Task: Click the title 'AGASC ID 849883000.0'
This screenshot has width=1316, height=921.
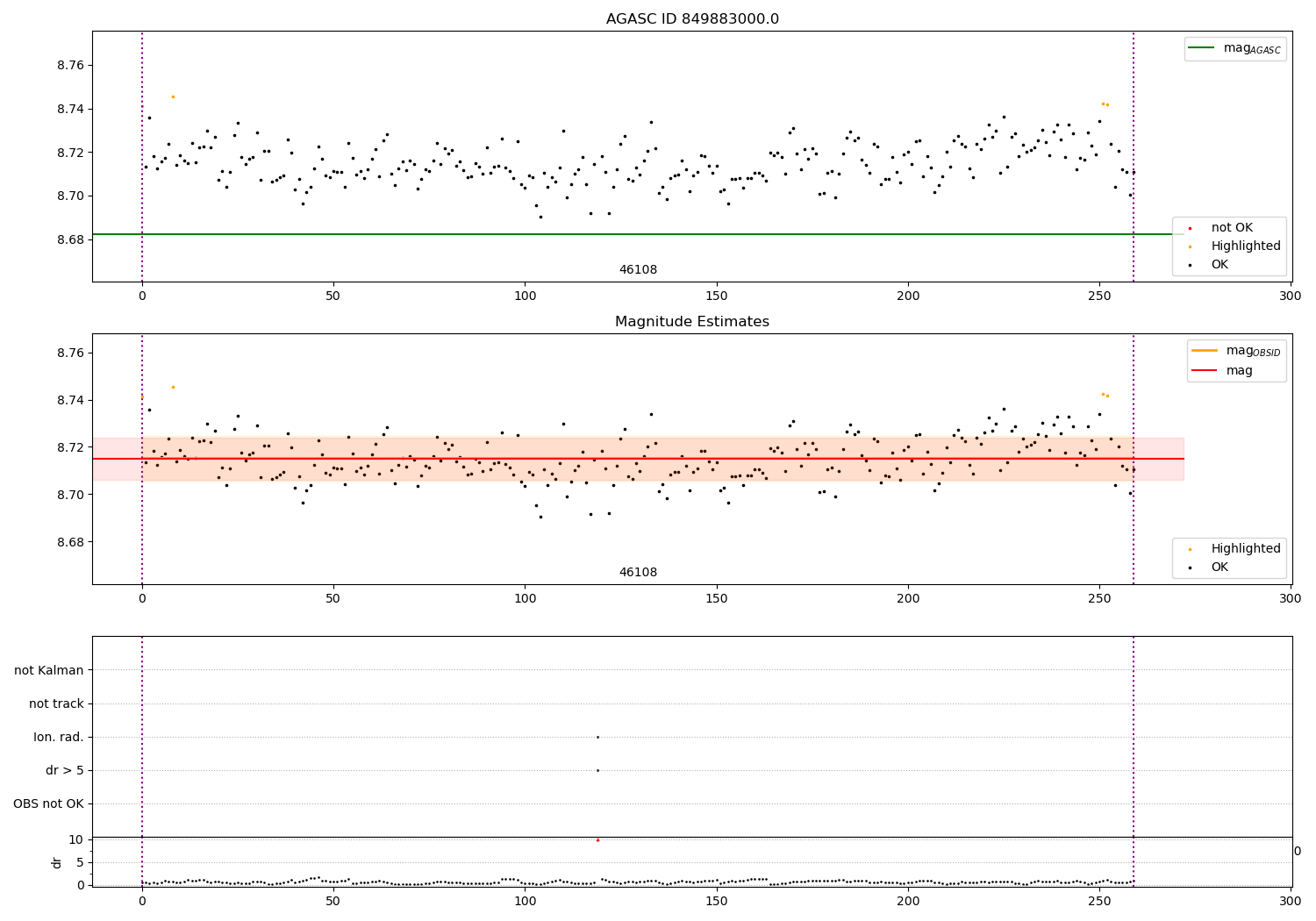Action: pyautogui.click(x=692, y=19)
